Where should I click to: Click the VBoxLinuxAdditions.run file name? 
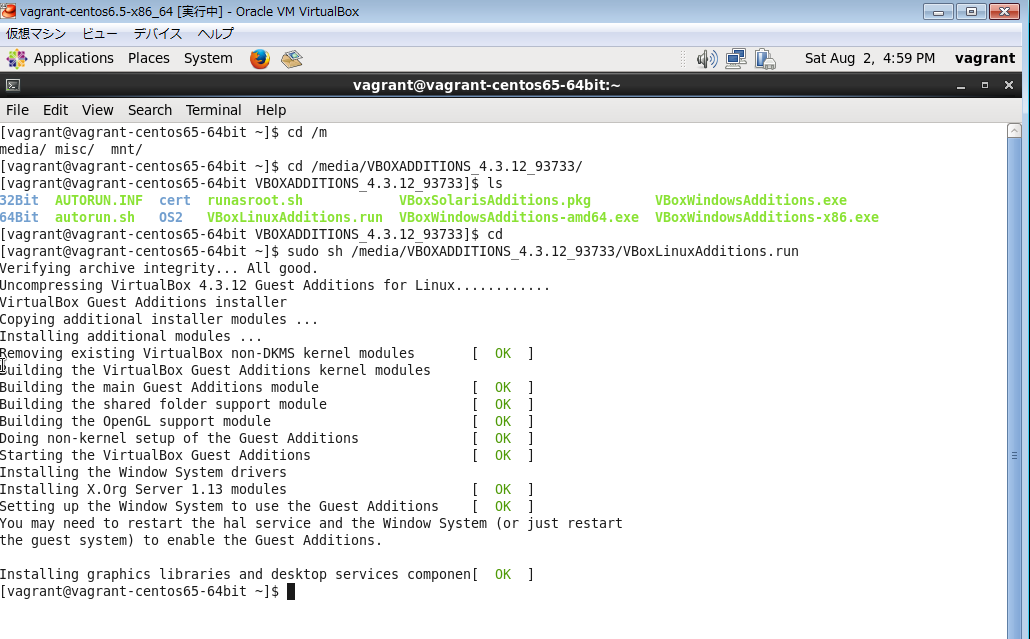[295, 217]
